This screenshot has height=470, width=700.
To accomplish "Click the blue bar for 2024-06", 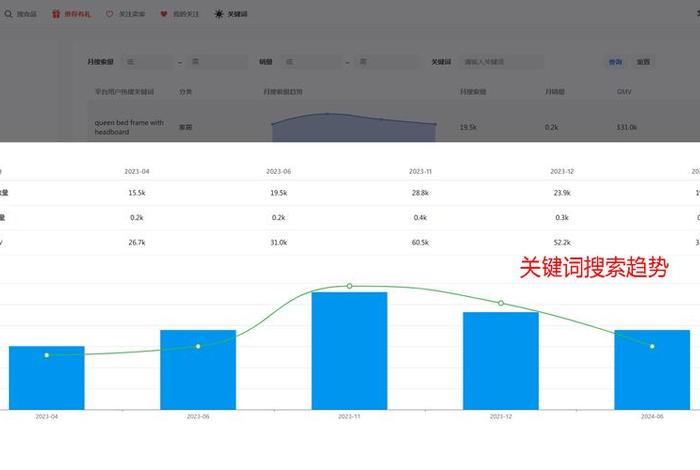I will click(x=652, y=370).
